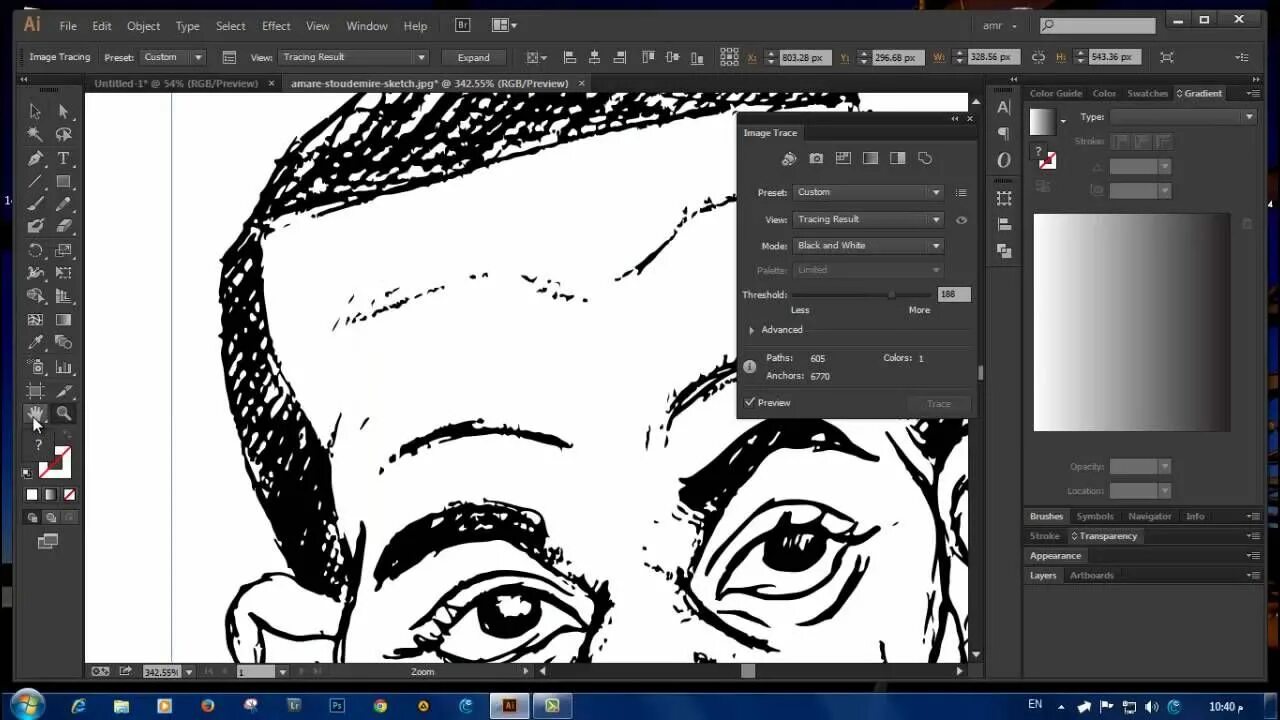Click the None fill mode button in toolbox
The image size is (1280, 720).
pos(69,495)
